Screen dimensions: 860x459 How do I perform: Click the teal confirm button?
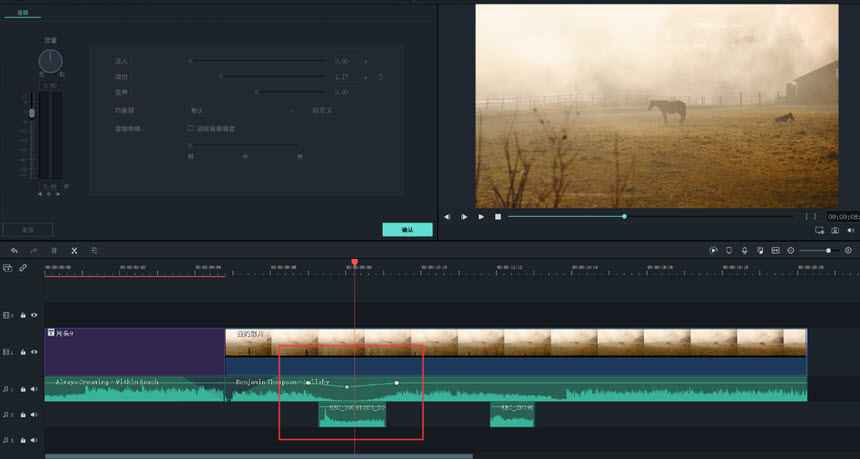click(407, 229)
